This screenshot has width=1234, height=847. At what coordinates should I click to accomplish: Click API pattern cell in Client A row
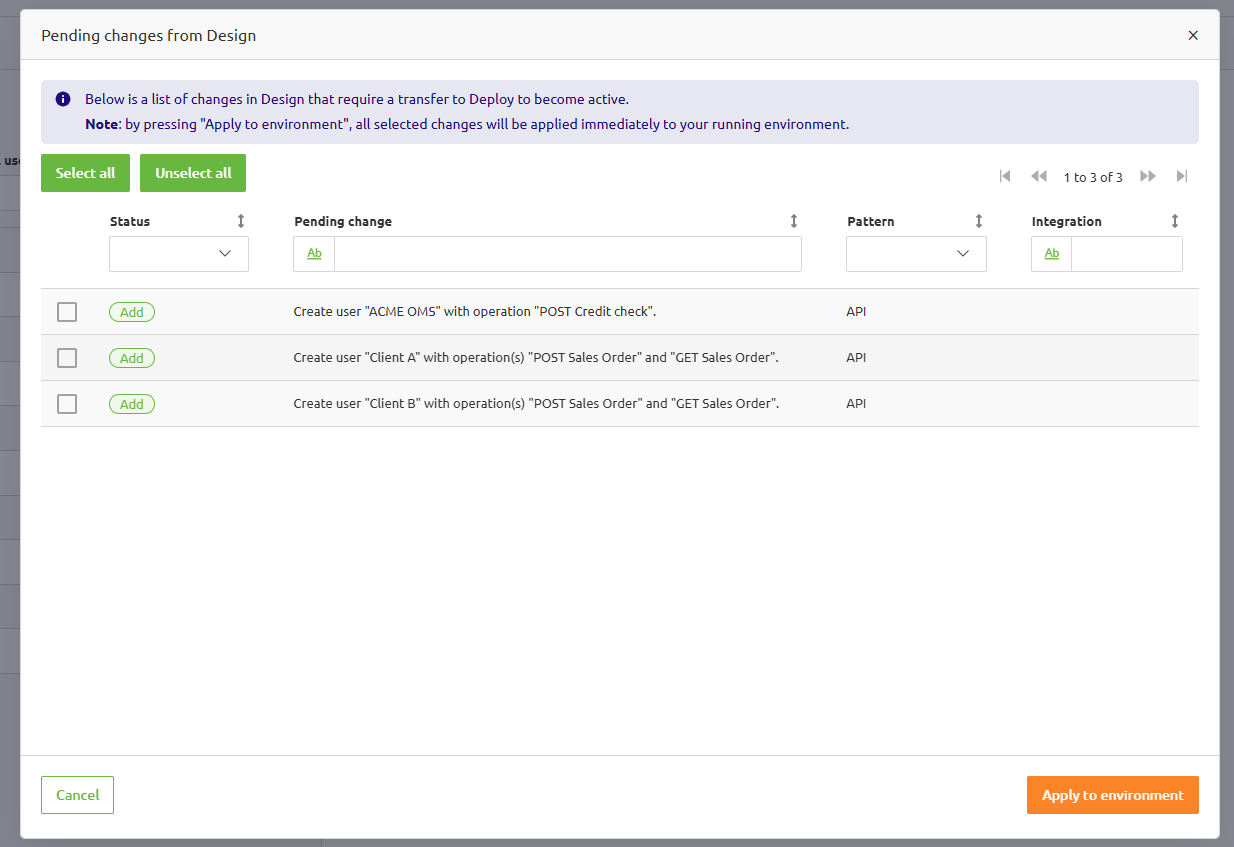[x=856, y=358]
